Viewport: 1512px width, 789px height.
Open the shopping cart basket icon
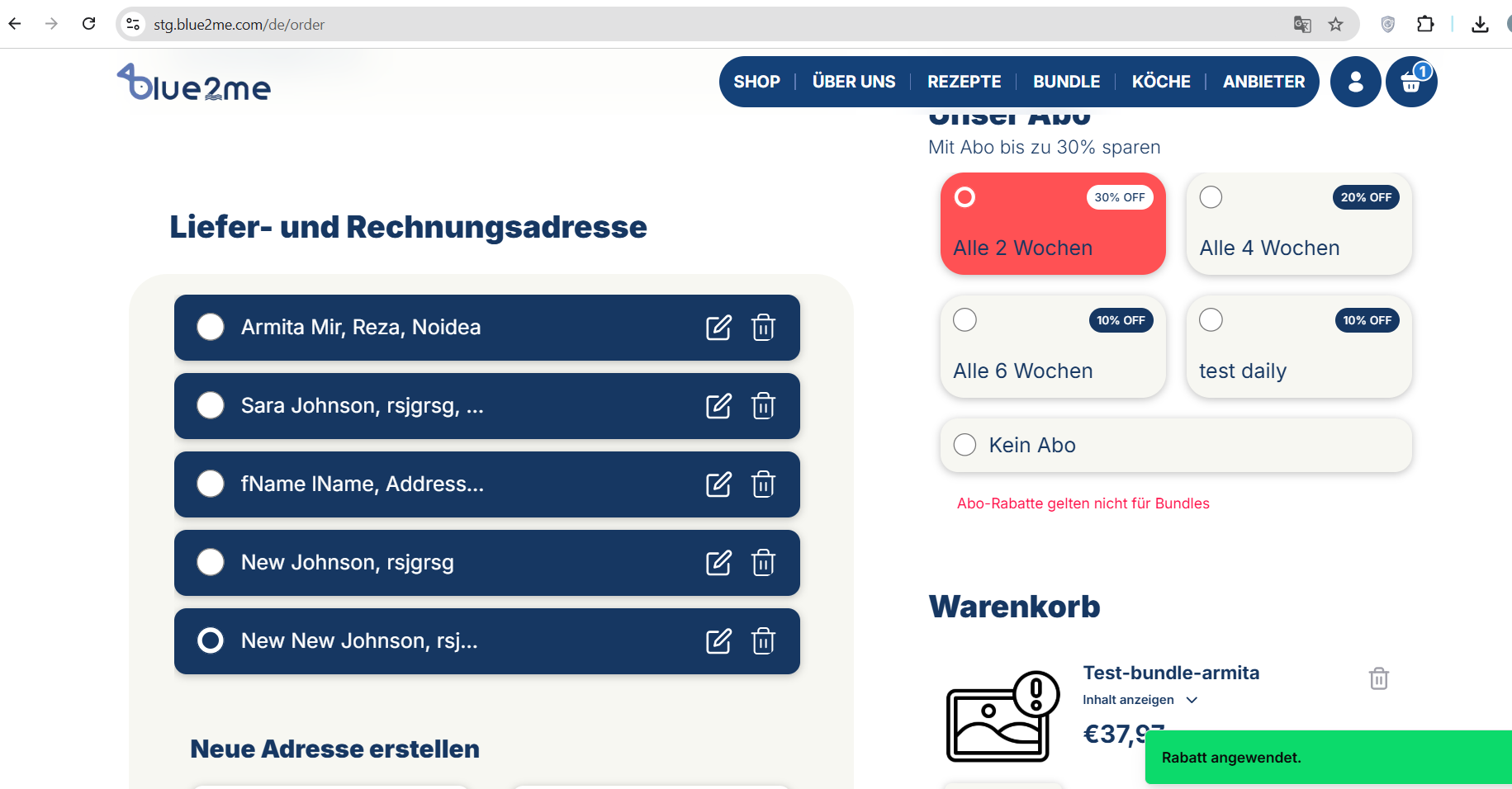(x=1410, y=82)
